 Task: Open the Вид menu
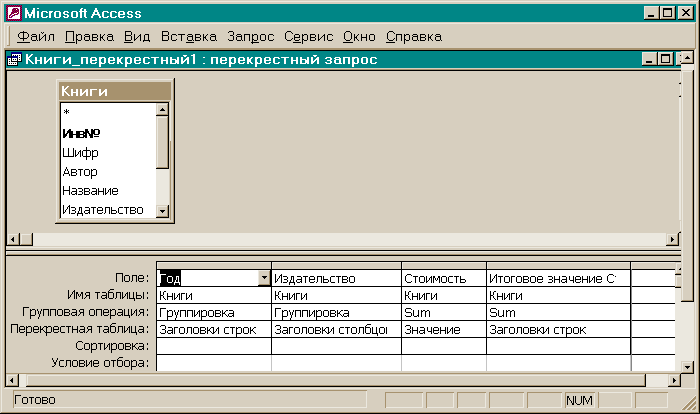pyautogui.click(x=137, y=37)
